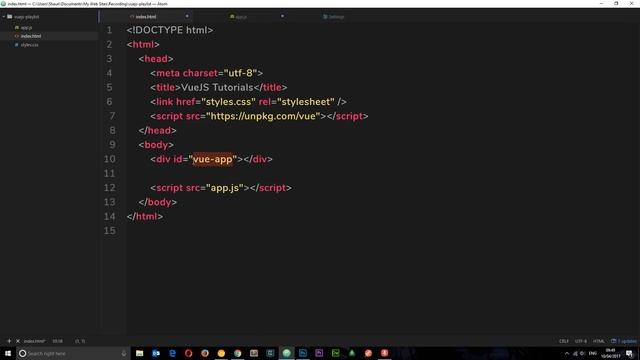Click line number 10 in gutter
This screenshot has height=360, width=640.
click(x=109, y=159)
